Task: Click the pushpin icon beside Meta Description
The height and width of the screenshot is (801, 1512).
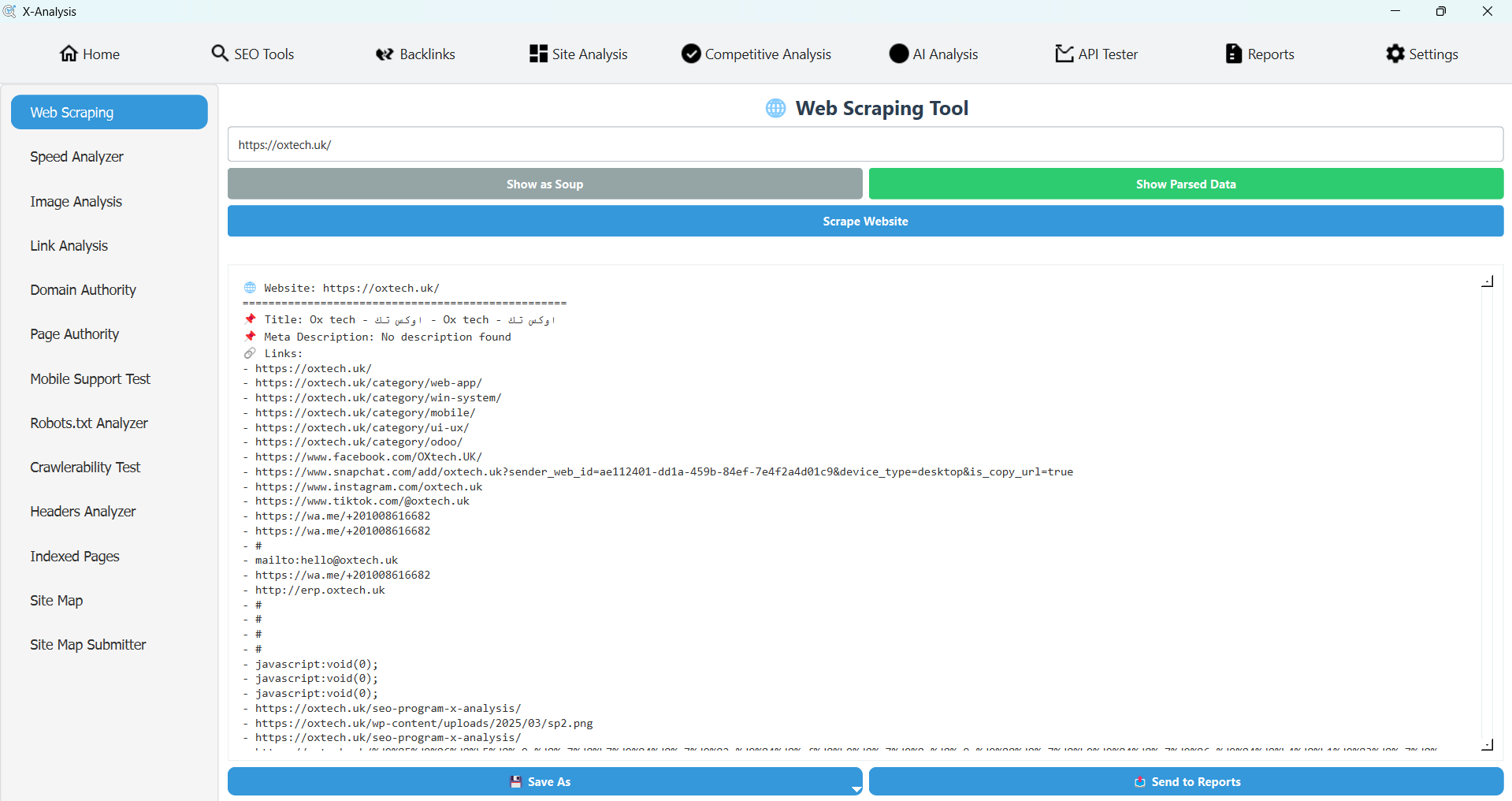Action: 250,337
